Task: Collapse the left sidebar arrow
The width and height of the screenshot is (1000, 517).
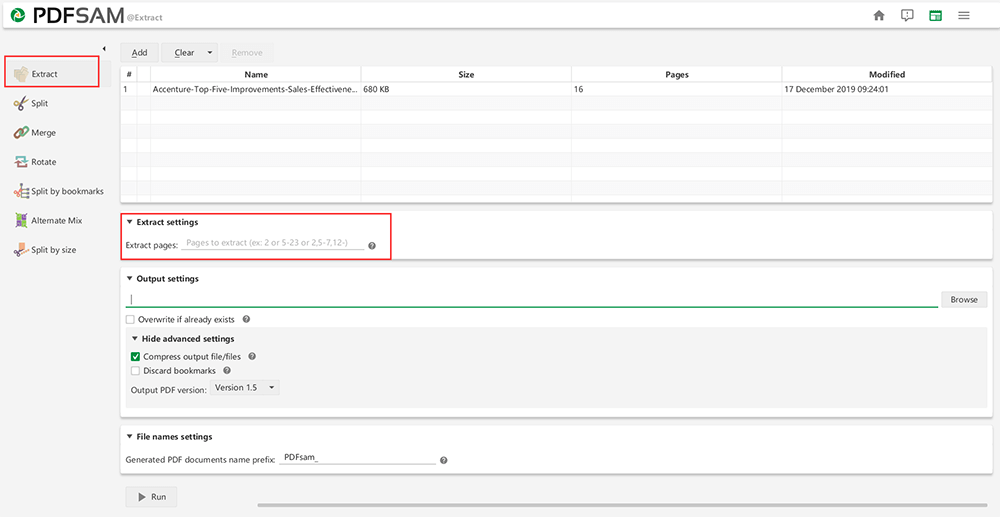Action: pos(104,49)
